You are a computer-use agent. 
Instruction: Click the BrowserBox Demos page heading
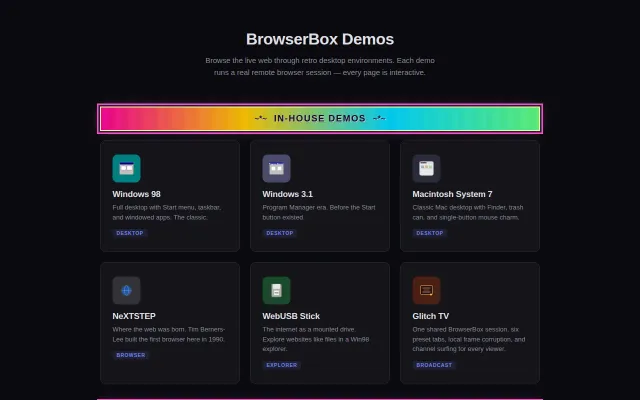click(320, 39)
